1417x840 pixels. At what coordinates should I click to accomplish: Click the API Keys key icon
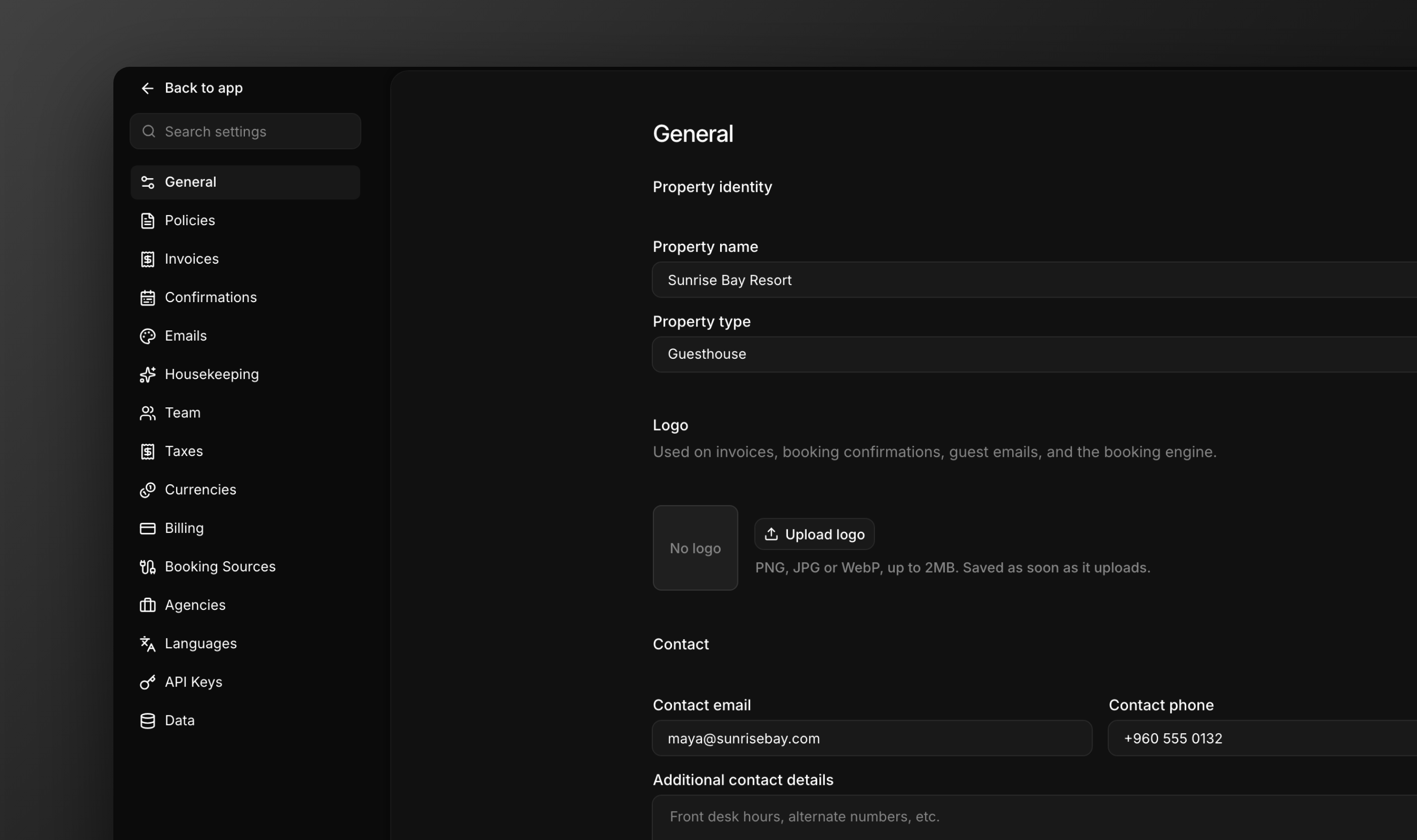point(147,683)
